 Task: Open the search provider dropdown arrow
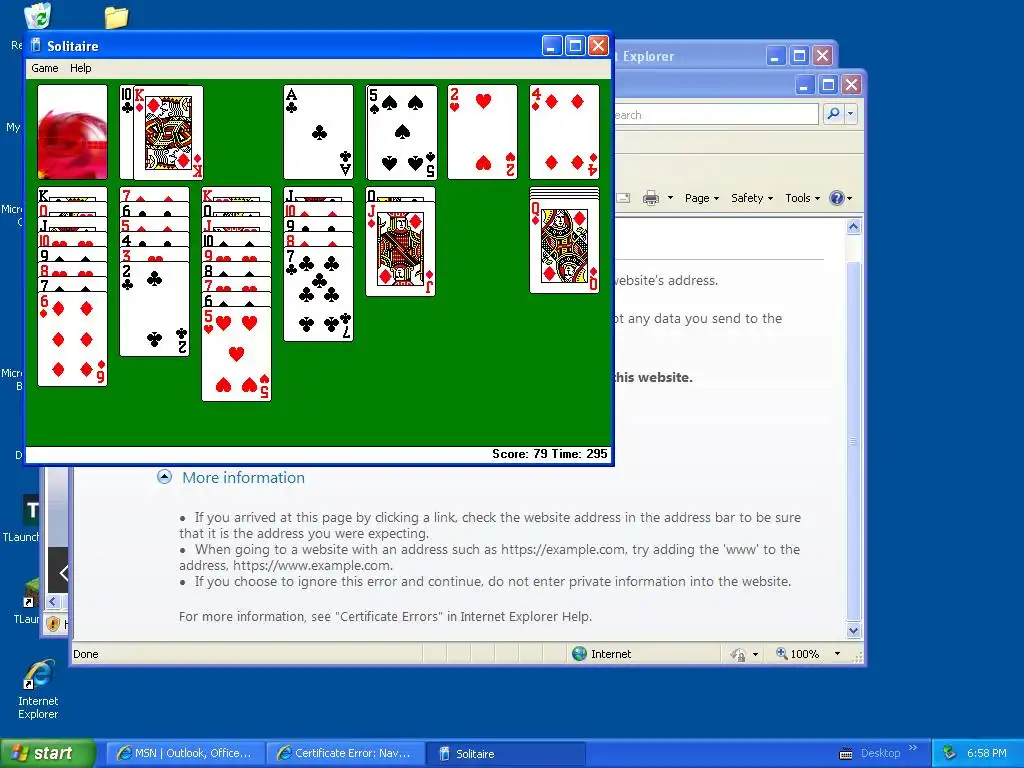(850, 114)
